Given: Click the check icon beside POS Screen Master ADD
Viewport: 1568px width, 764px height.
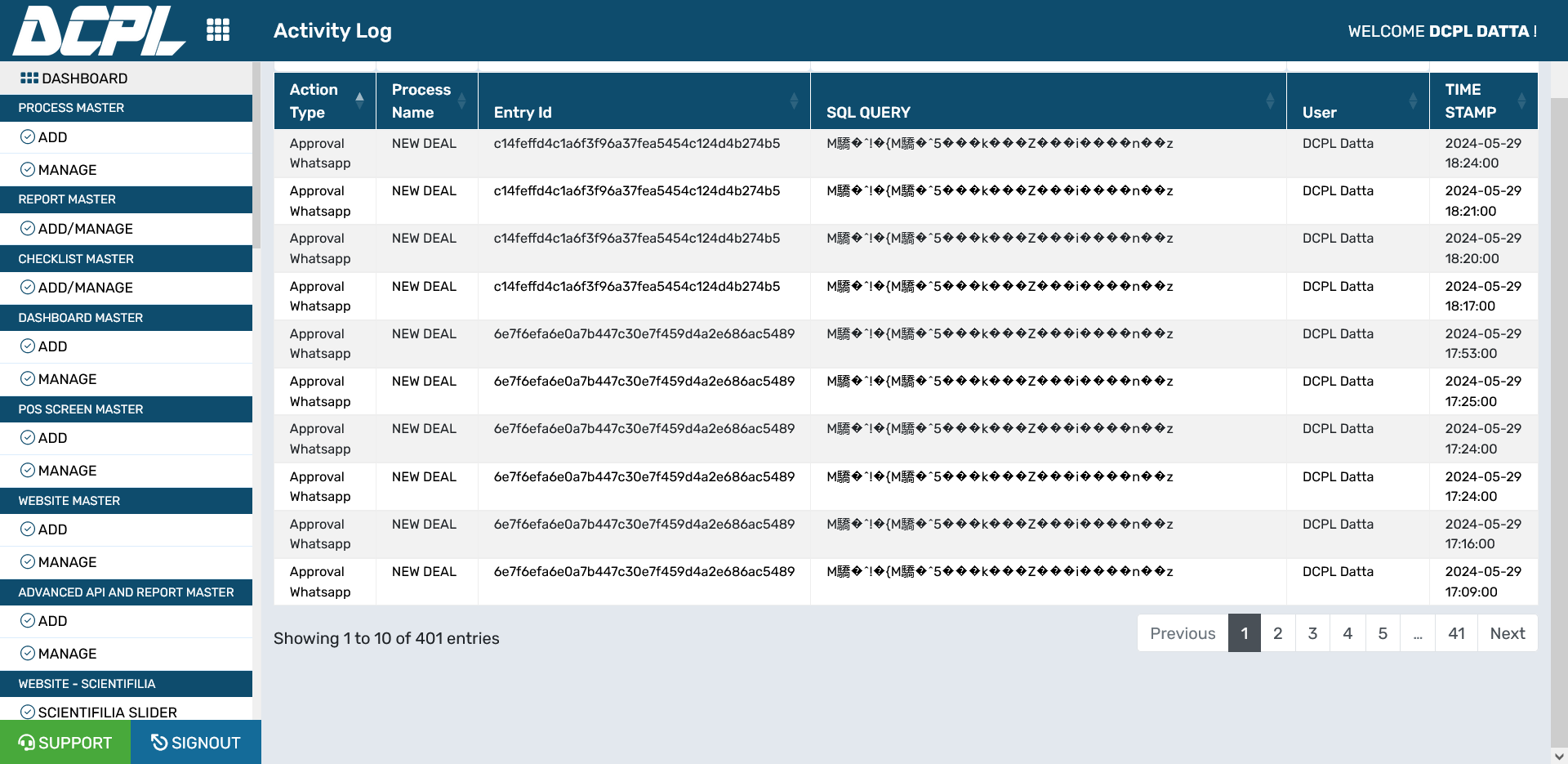Looking at the screenshot, I should (28, 438).
